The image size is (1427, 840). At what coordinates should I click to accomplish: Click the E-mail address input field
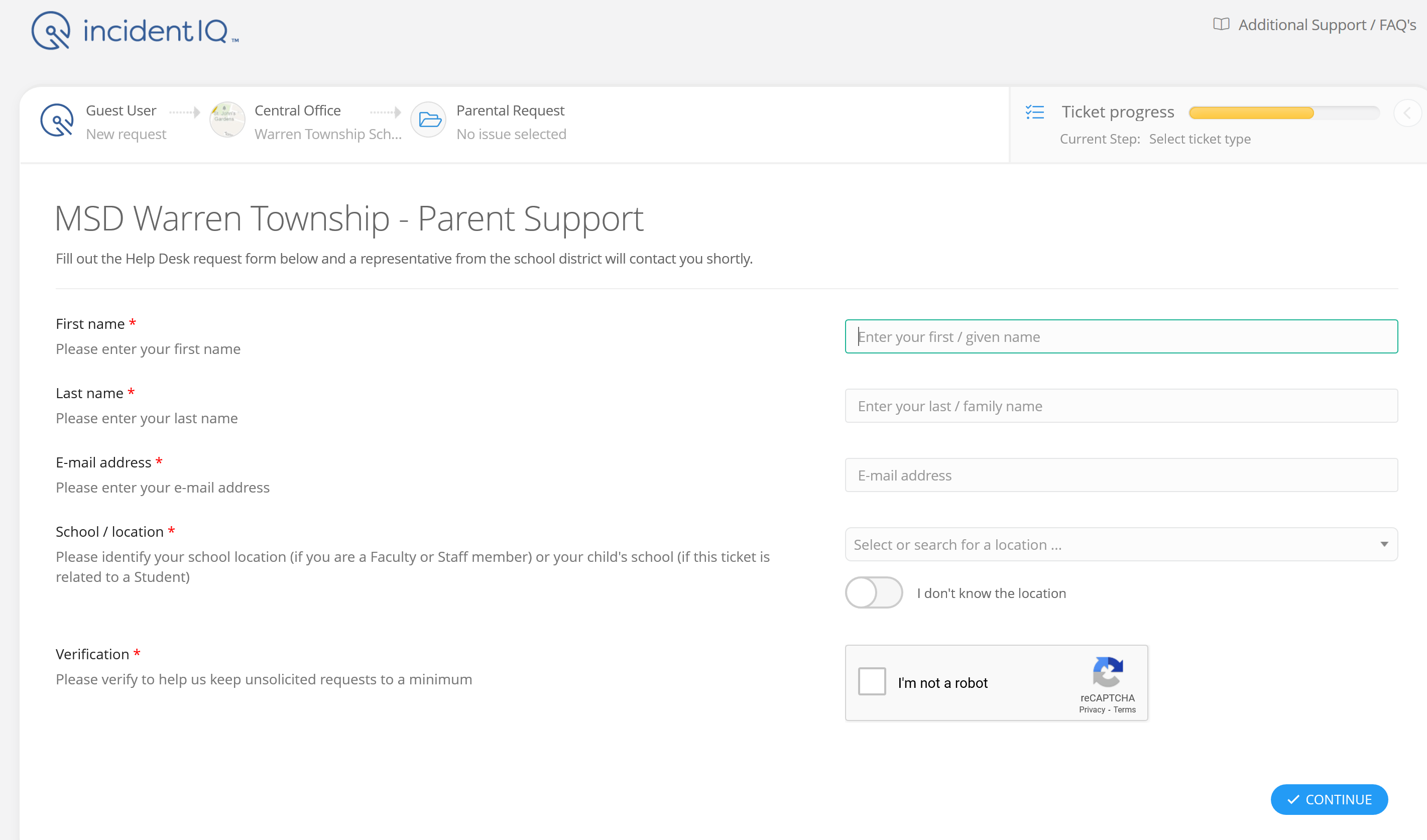click(1121, 475)
